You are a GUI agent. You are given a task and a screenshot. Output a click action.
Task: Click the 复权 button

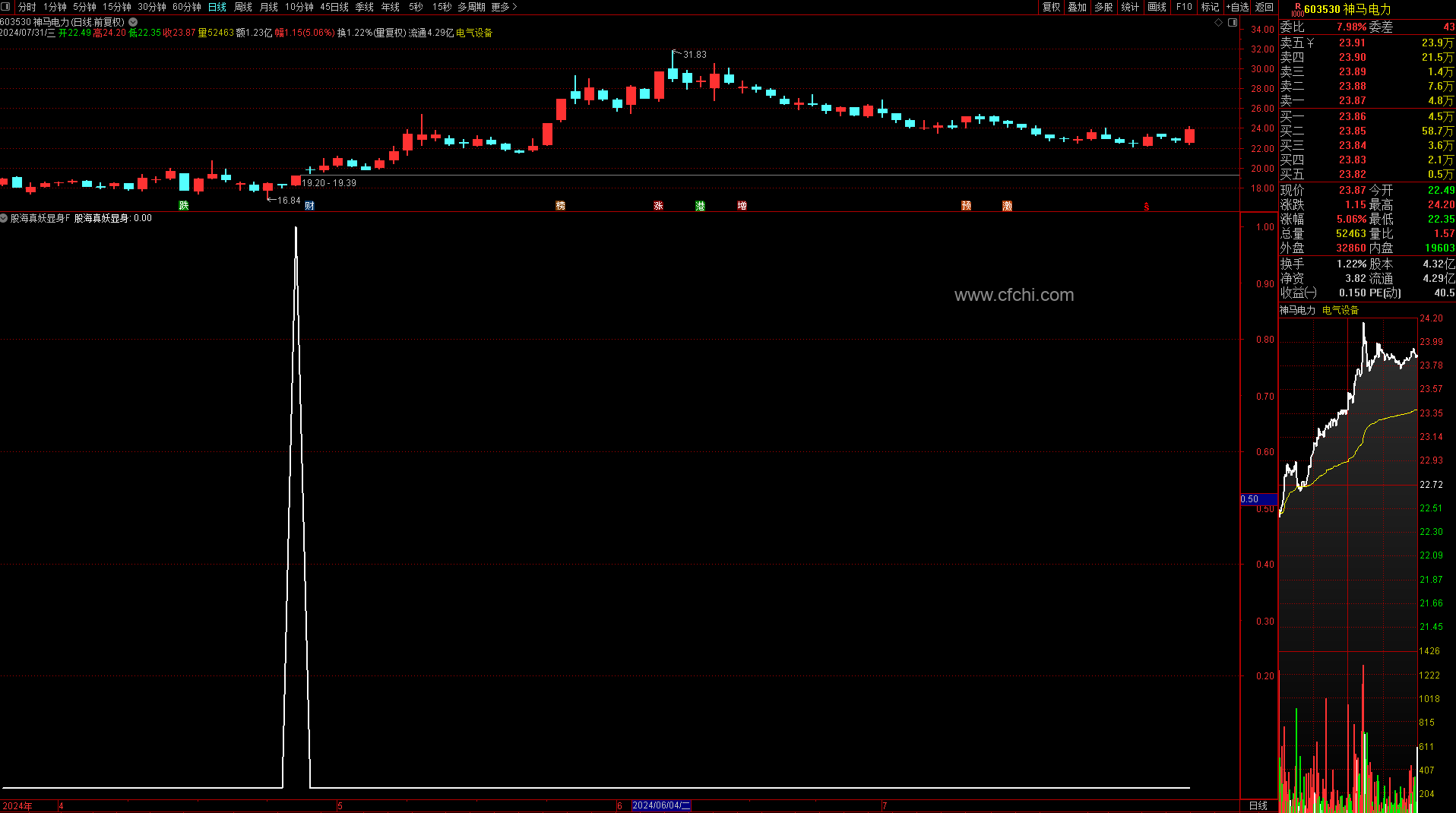point(1051,7)
